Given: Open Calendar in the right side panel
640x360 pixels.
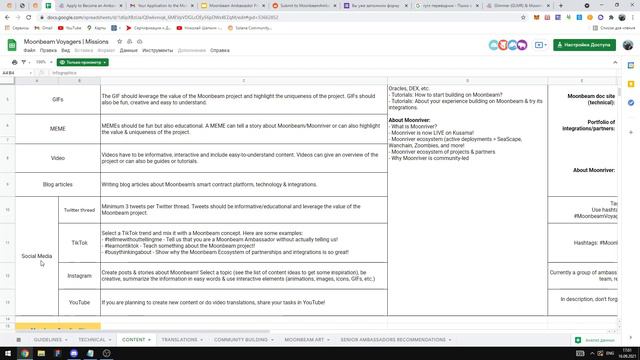Looking at the screenshot, I should point(631,65).
